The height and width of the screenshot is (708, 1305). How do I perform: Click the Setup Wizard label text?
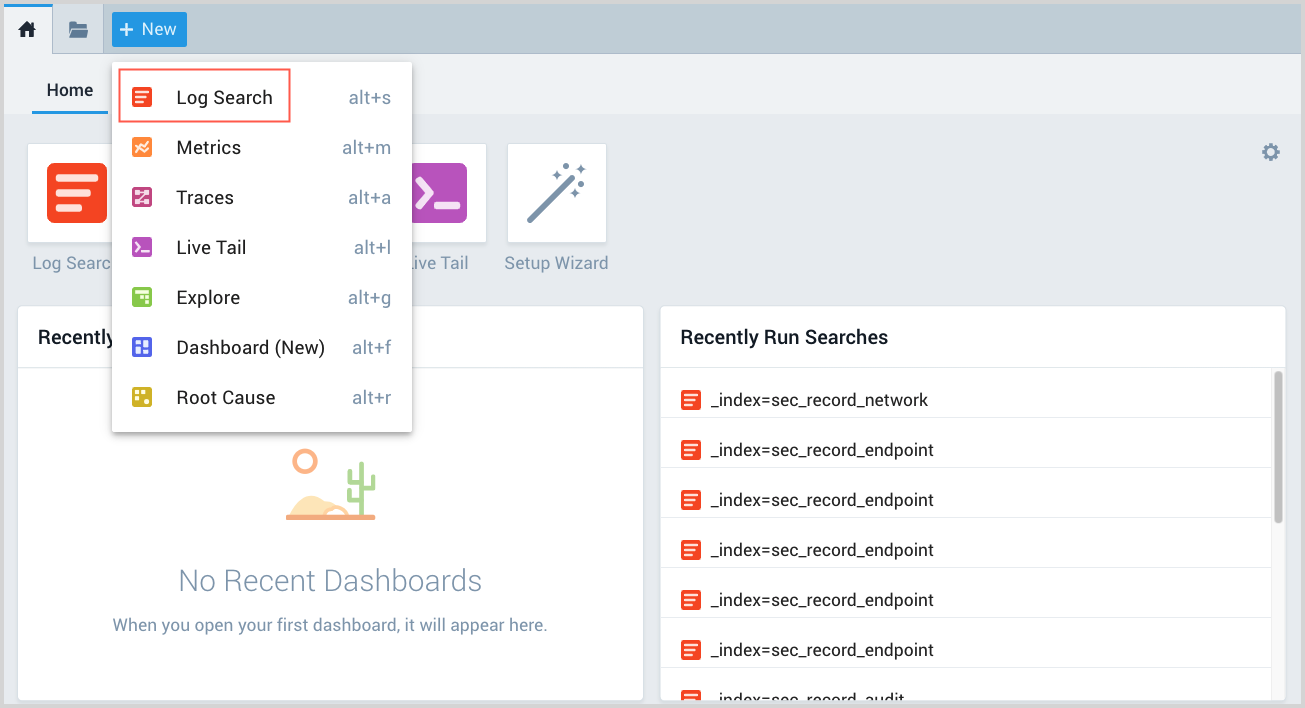[556, 263]
